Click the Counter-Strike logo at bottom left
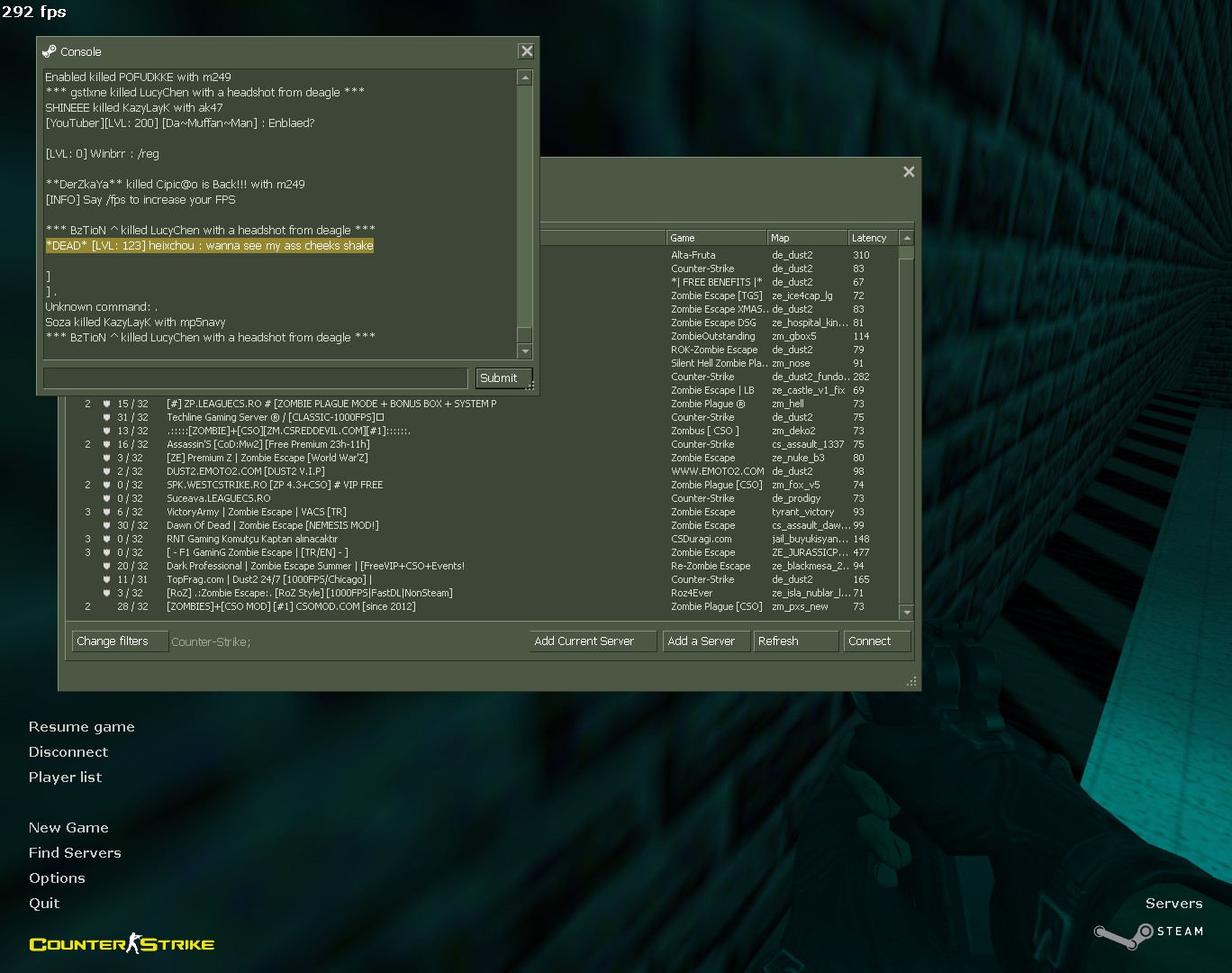The image size is (1232, 973). pos(122,943)
